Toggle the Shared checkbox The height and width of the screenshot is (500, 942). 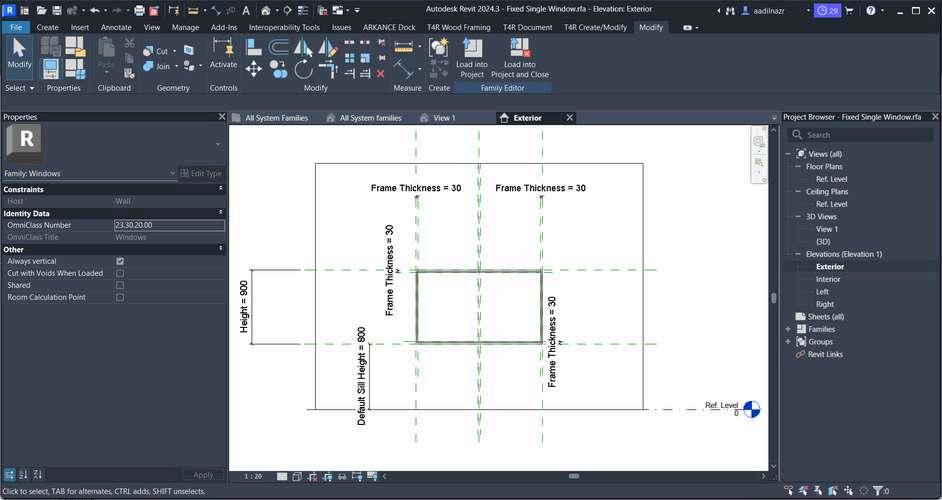(120, 285)
